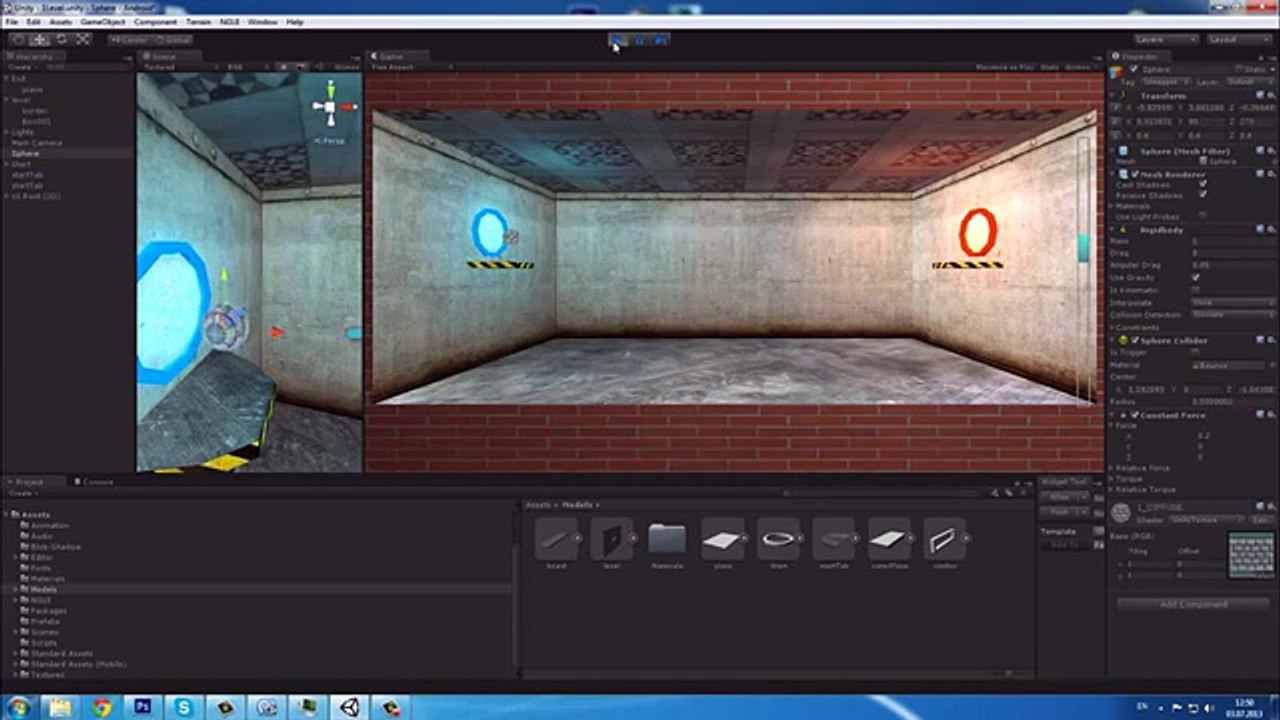
Task: Select the Move tool in toolbar
Action: tap(40, 39)
